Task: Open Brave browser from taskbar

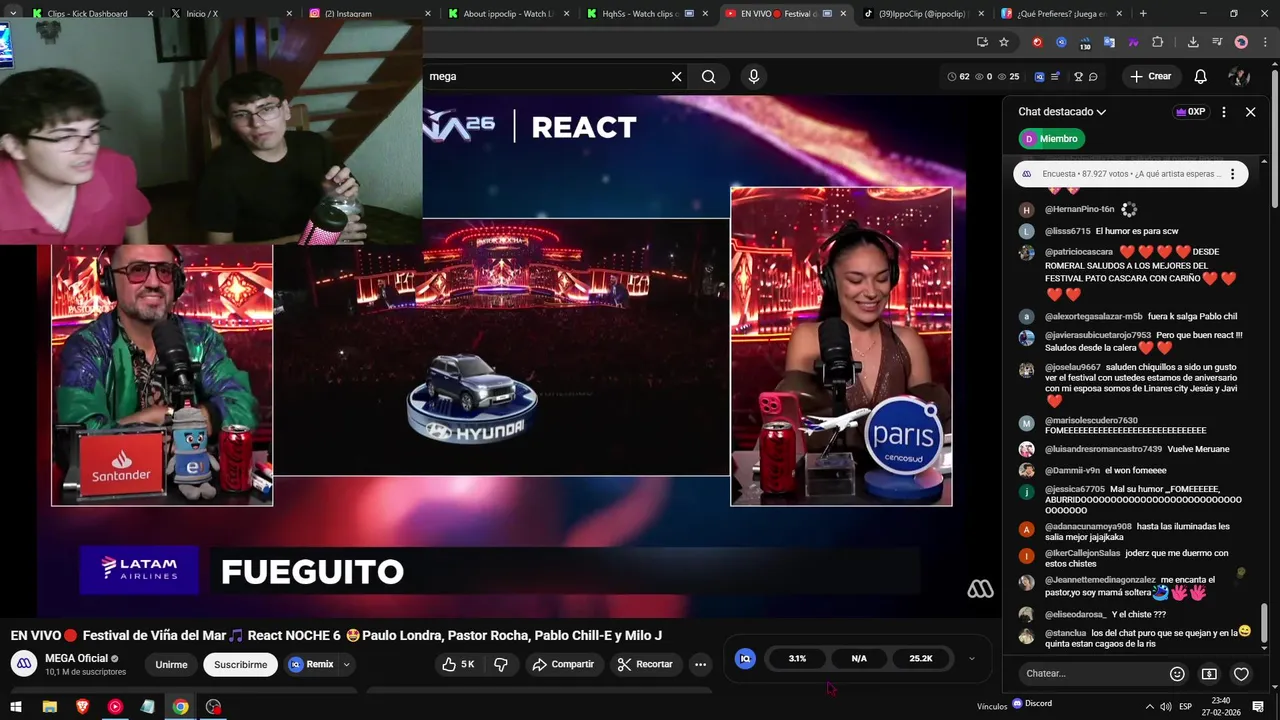Action: point(82,706)
